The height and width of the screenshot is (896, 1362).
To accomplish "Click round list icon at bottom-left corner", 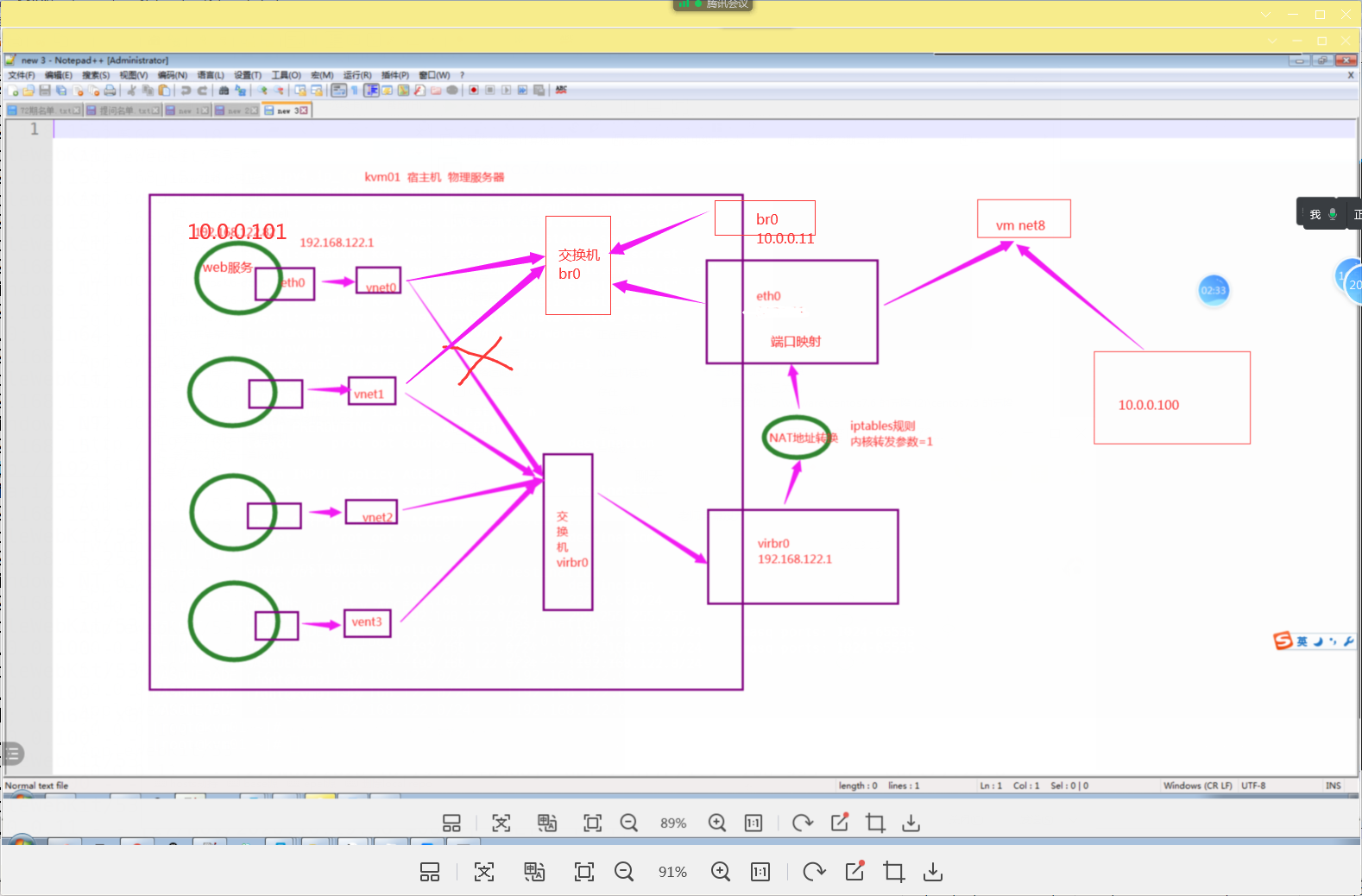I will [12, 754].
